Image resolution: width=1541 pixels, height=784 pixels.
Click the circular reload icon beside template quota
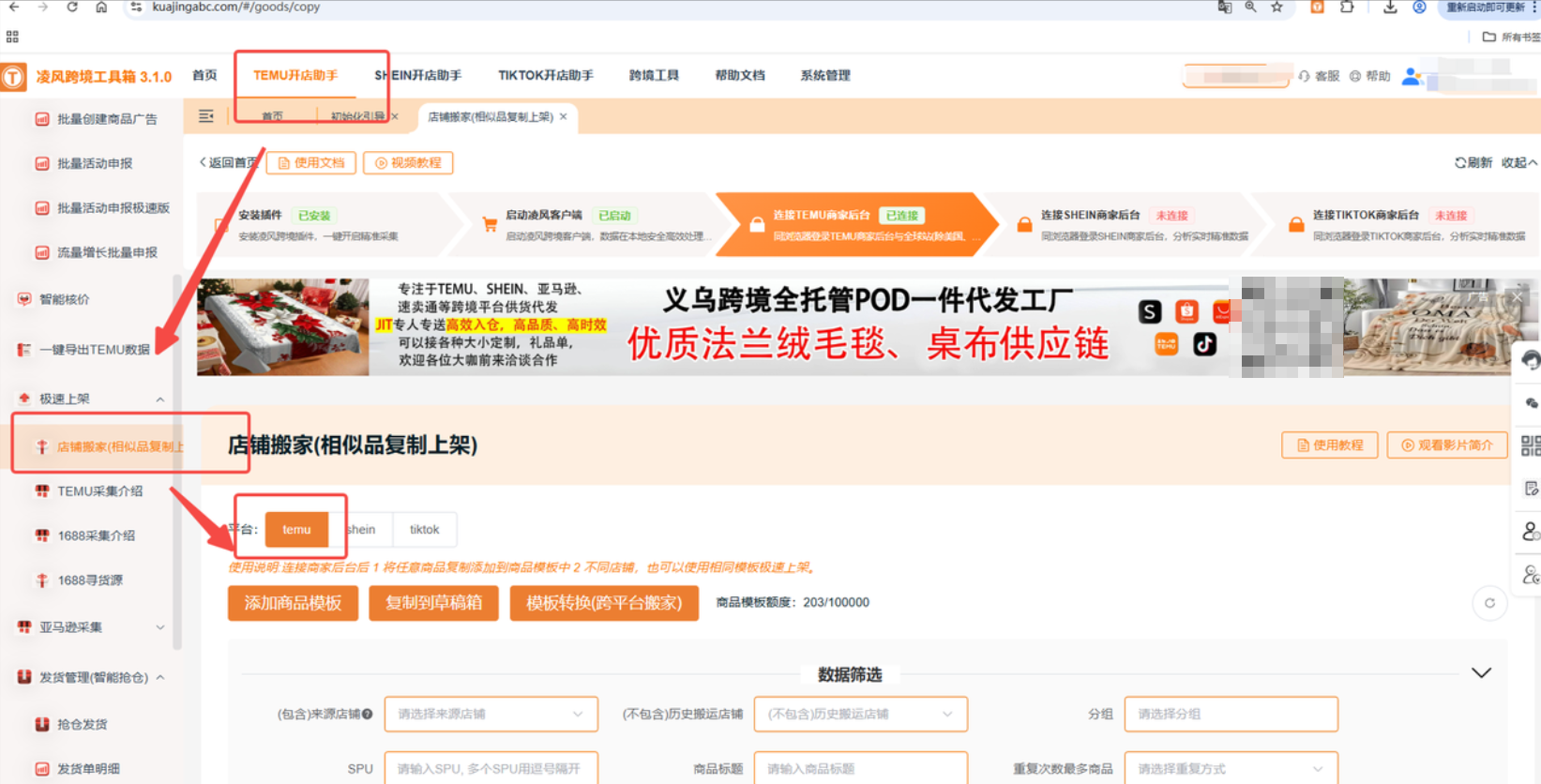pyautogui.click(x=1489, y=603)
